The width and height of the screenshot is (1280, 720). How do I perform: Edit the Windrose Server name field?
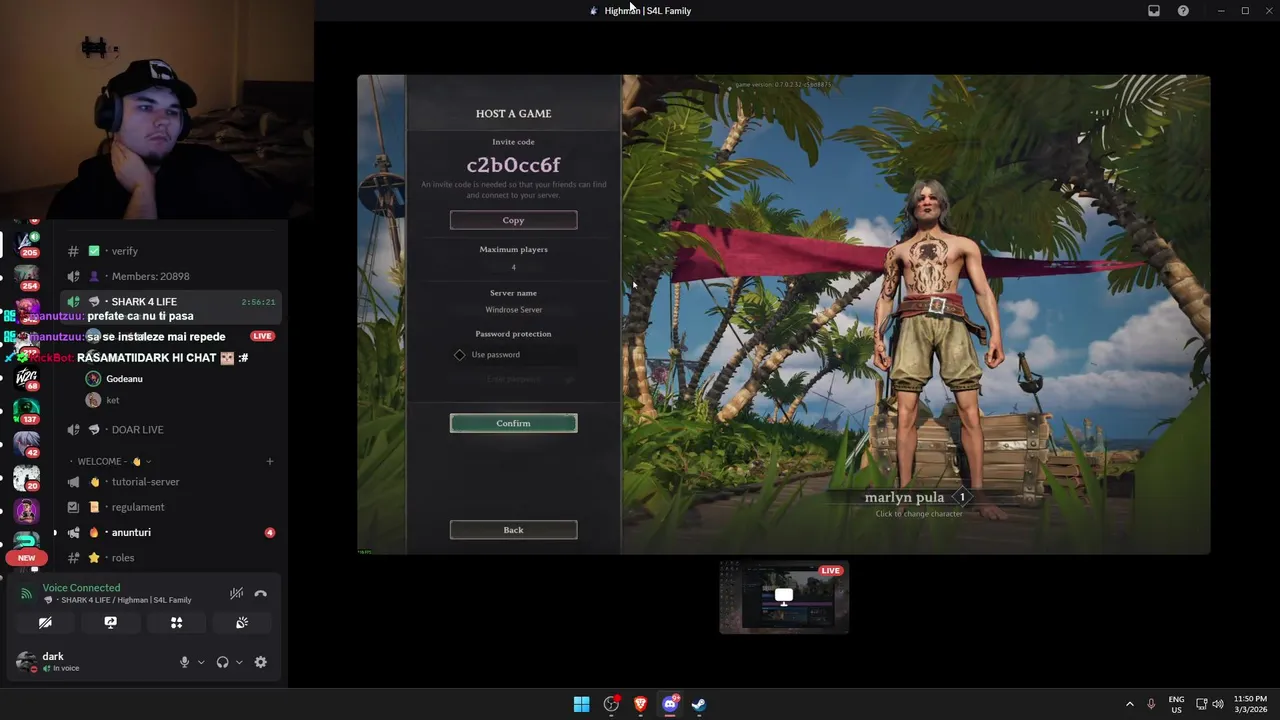pos(513,310)
